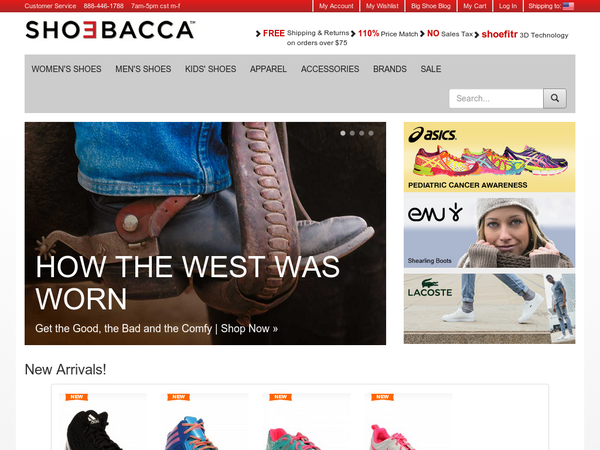Select the fourth carousel slide dot
This screenshot has height=450, width=600.
click(371, 133)
